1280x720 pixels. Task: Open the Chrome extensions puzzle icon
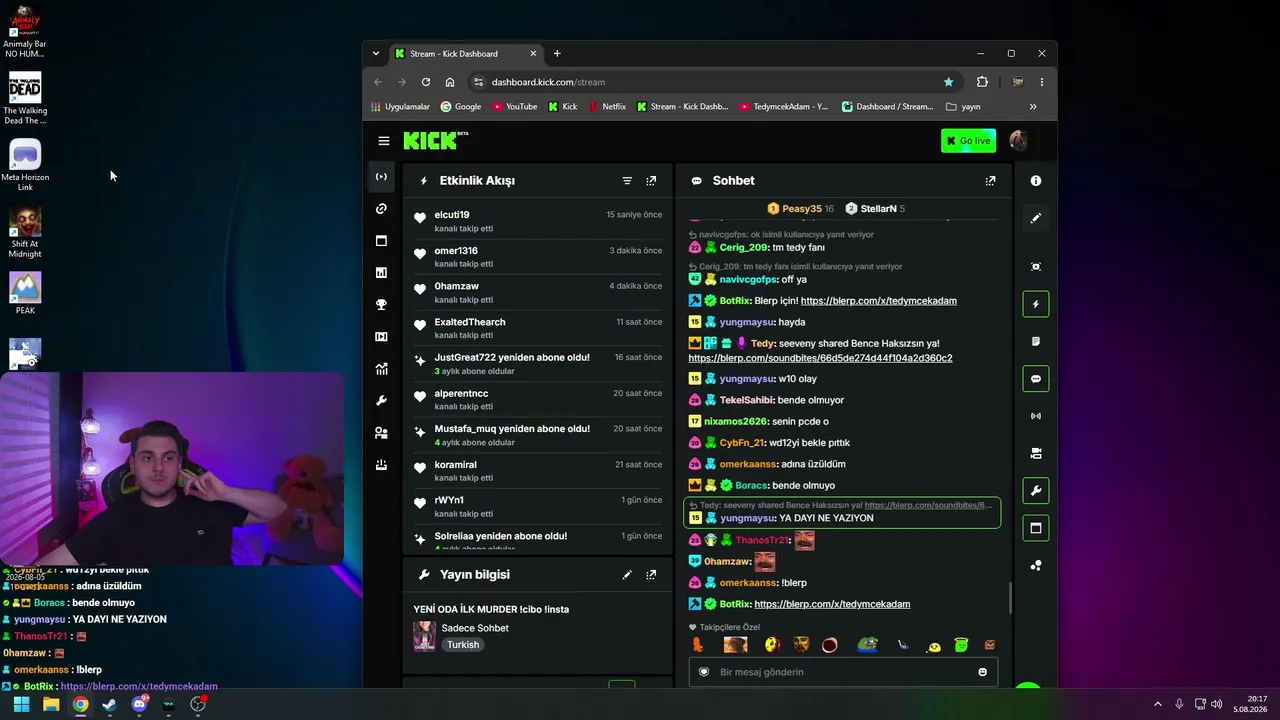982,82
